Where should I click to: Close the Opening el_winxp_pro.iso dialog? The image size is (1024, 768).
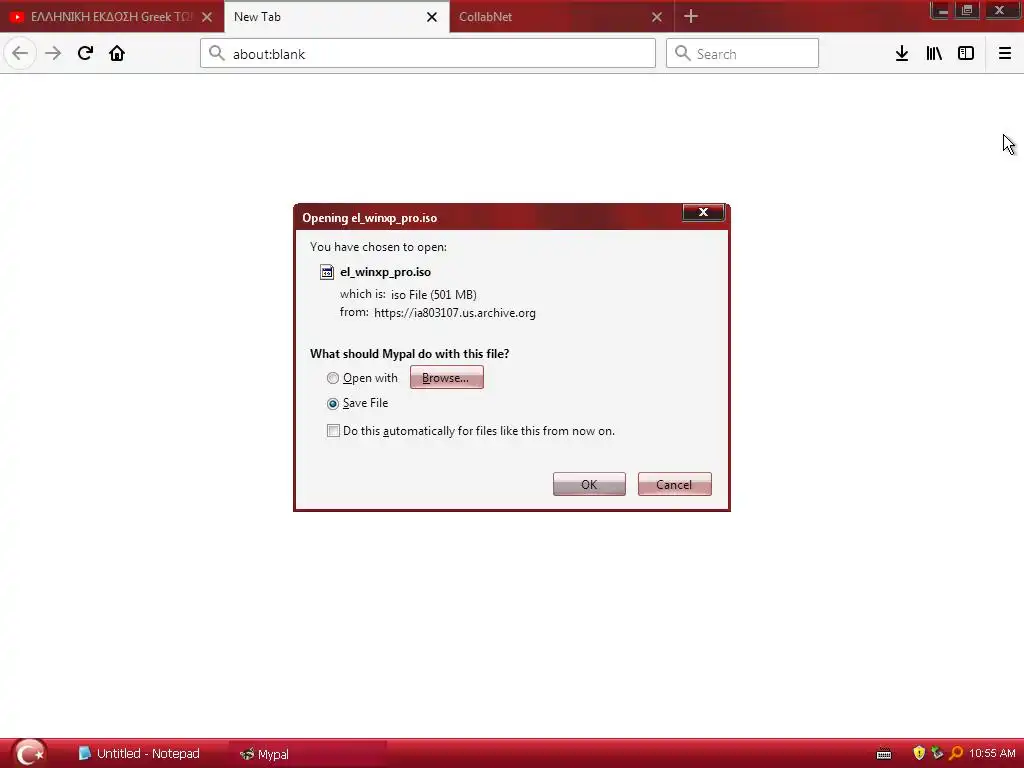pyautogui.click(x=703, y=212)
